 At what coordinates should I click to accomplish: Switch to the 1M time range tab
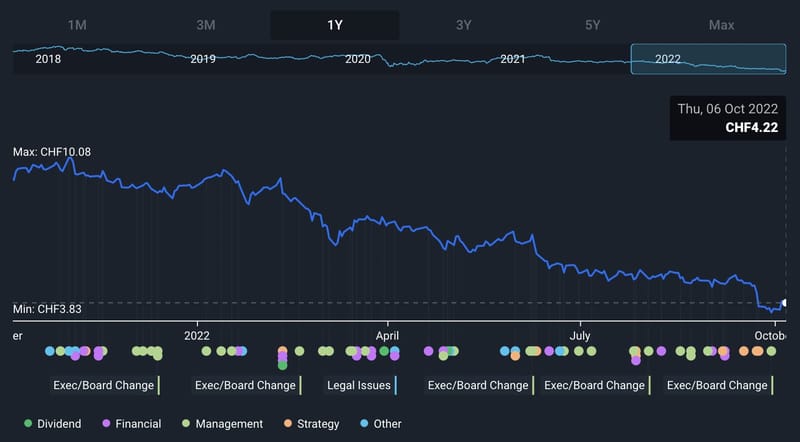click(77, 25)
